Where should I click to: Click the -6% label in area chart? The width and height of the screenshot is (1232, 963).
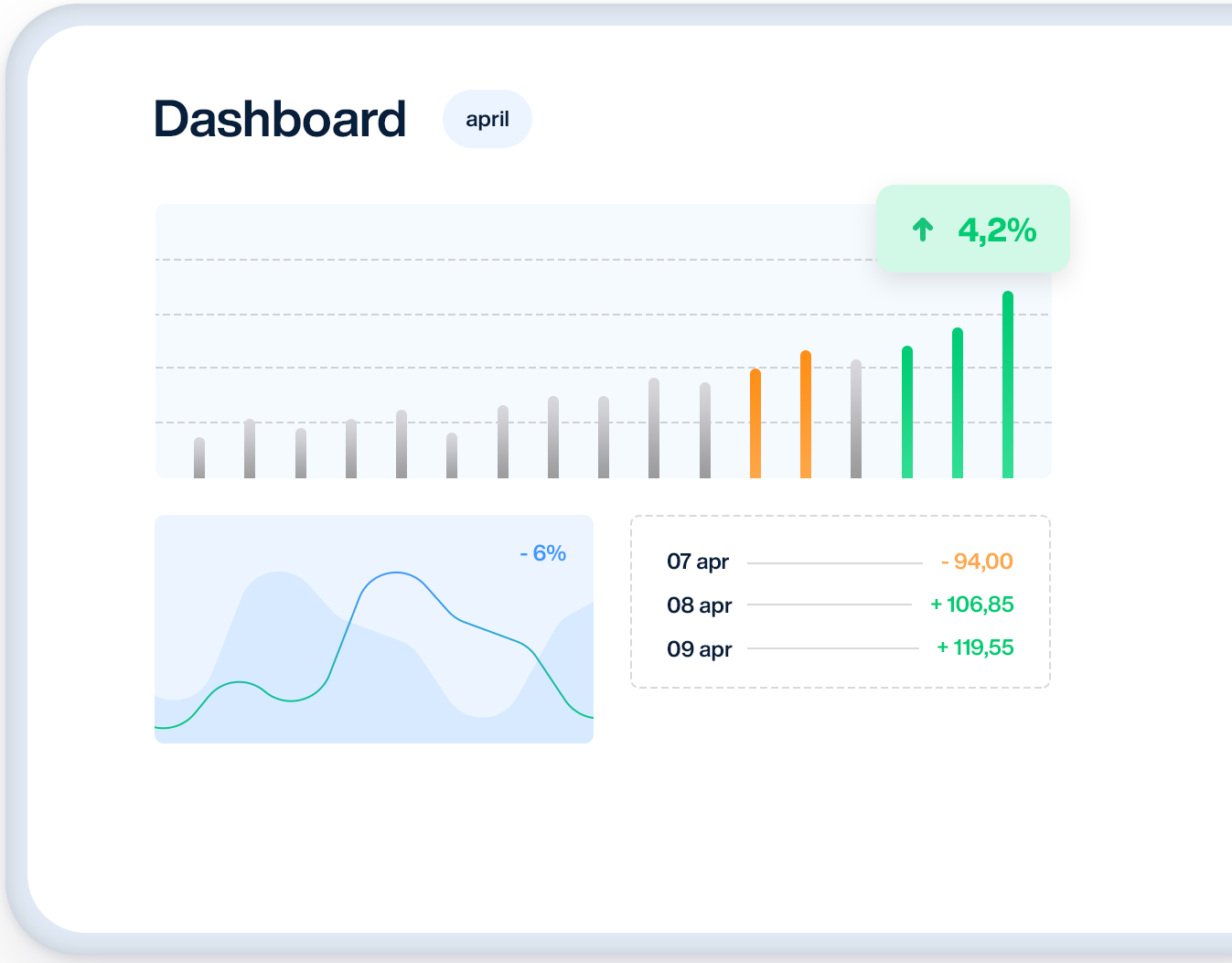[543, 553]
